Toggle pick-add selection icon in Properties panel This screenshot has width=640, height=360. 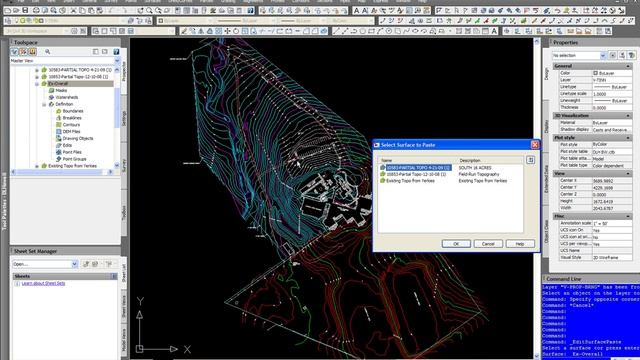[613, 55]
